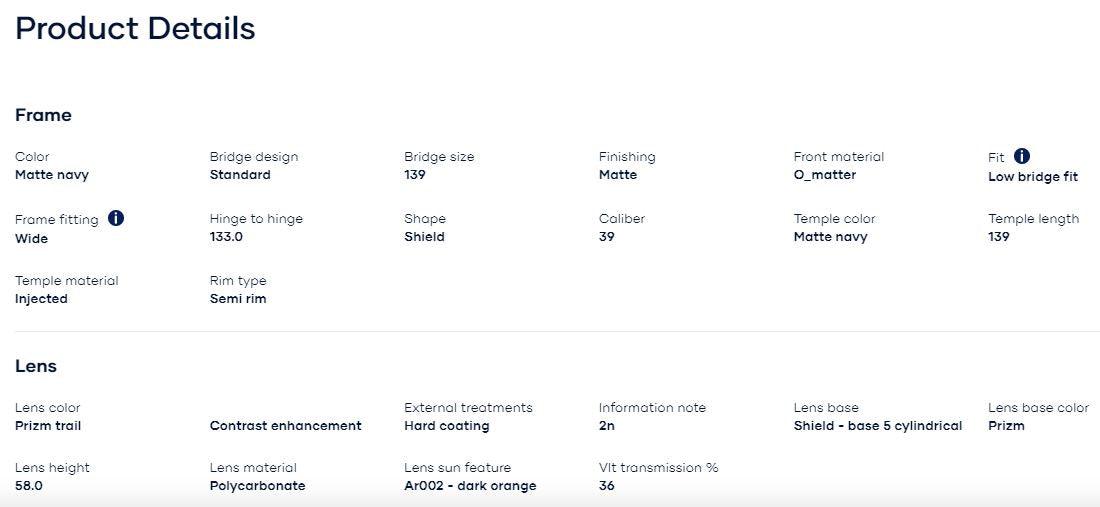Select the Semi rim type value
The width and height of the screenshot is (1100, 507).
click(x=238, y=299)
